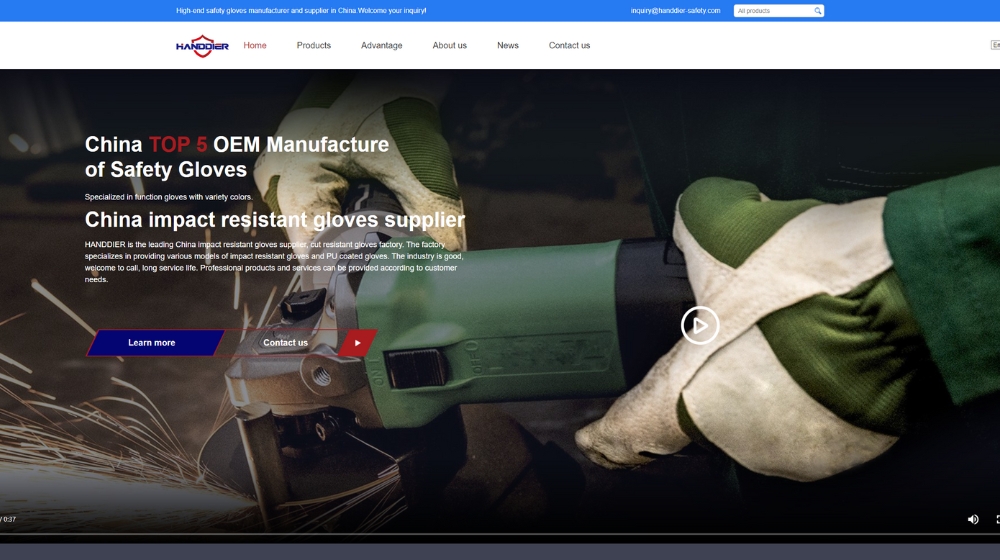The image size is (1000, 560).
Task: Navigate to News
Action: click(x=508, y=45)
